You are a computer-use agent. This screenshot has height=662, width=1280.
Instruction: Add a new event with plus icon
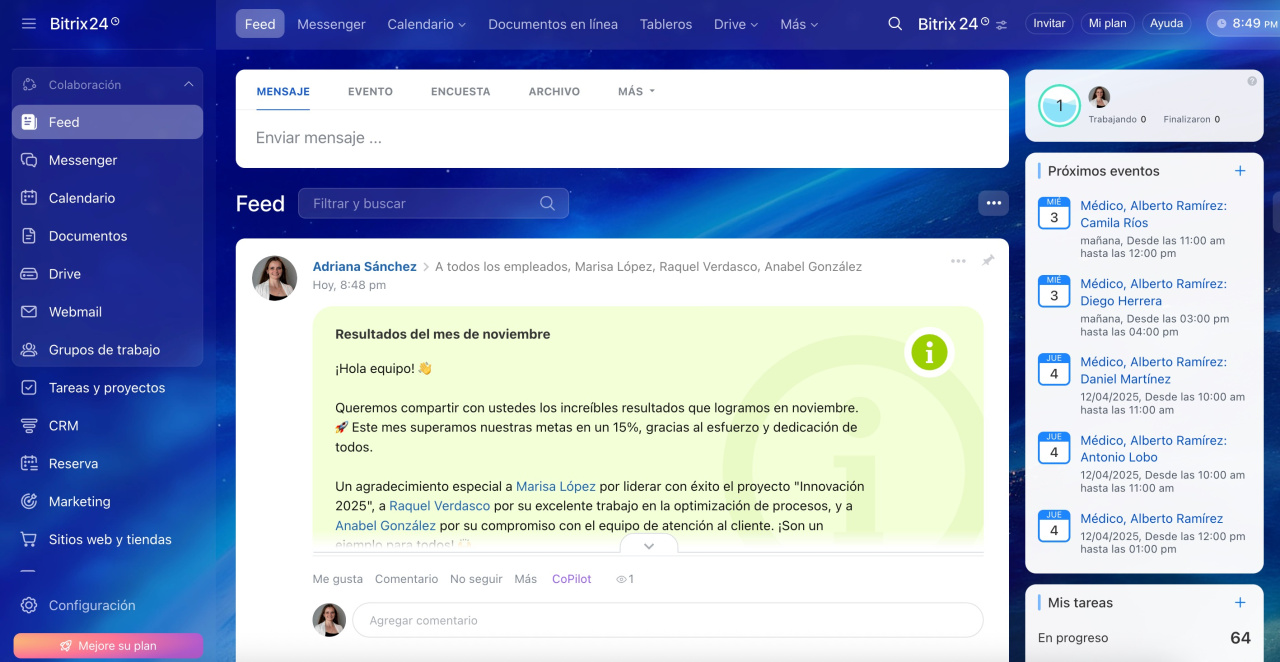pos(1240,171)
